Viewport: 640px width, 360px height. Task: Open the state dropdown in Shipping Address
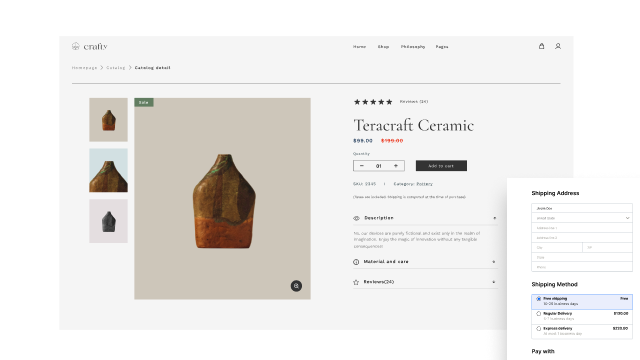(x=582, y=218)
